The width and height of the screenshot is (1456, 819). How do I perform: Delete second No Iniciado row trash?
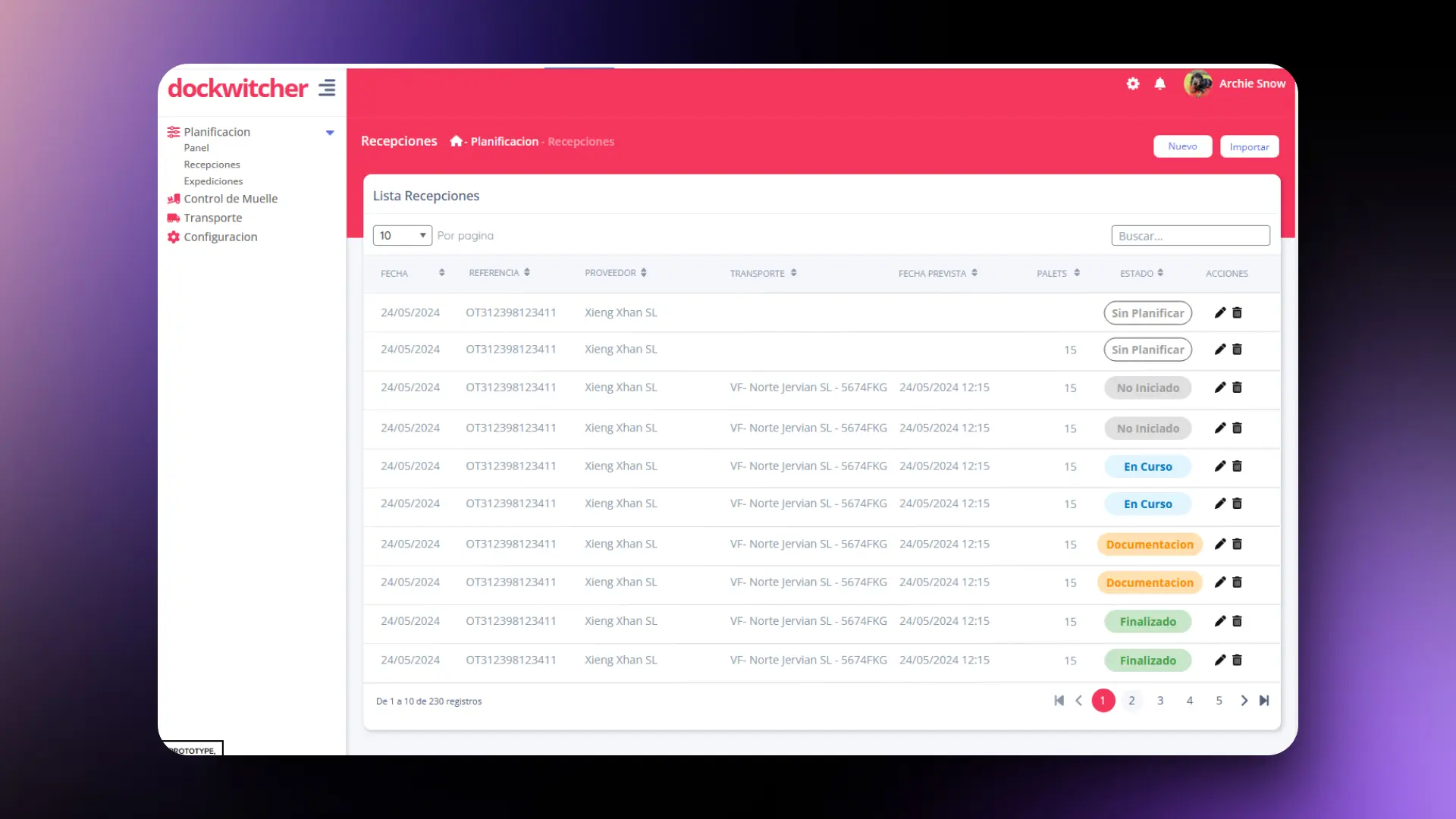tap(1237, 428)
